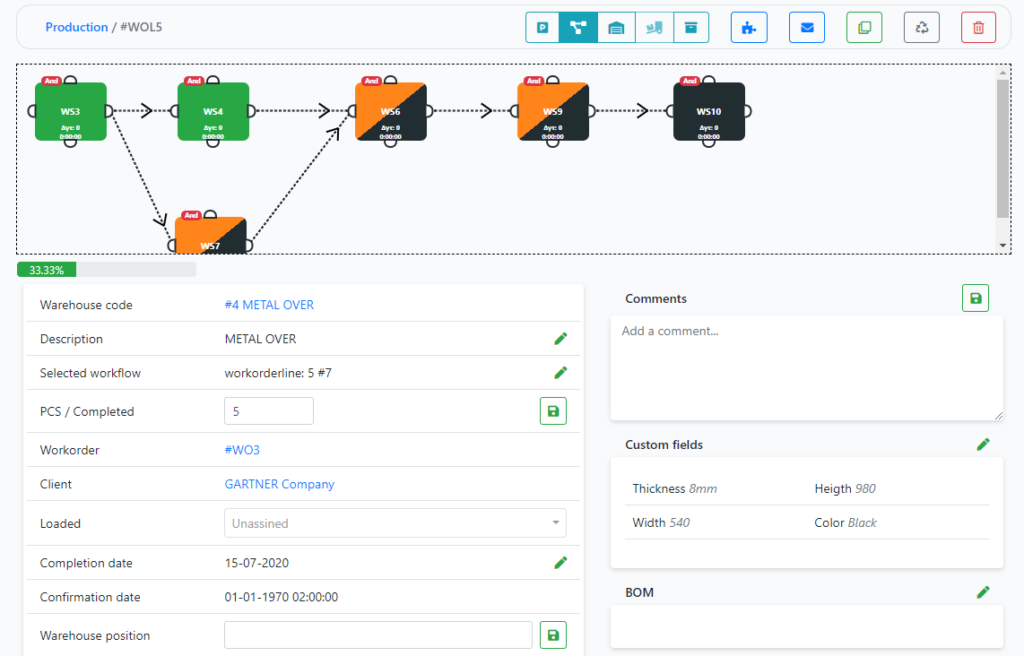
Task: Click the archive box icon
Action: pyautogui.click(x=691, y=28)
